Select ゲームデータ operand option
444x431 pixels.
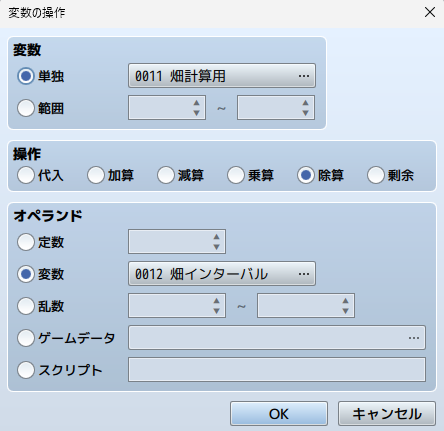coord(26,338)
